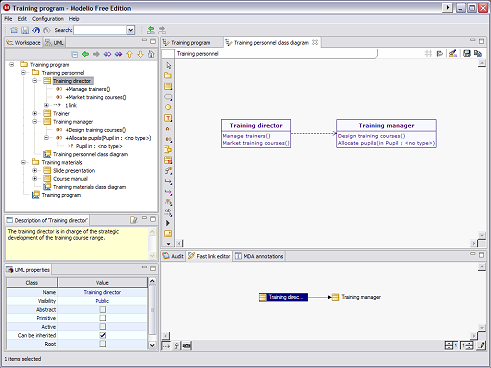Select the orange T text tool in palette
This screenshot has height=368, width=491.
(168, 118)
